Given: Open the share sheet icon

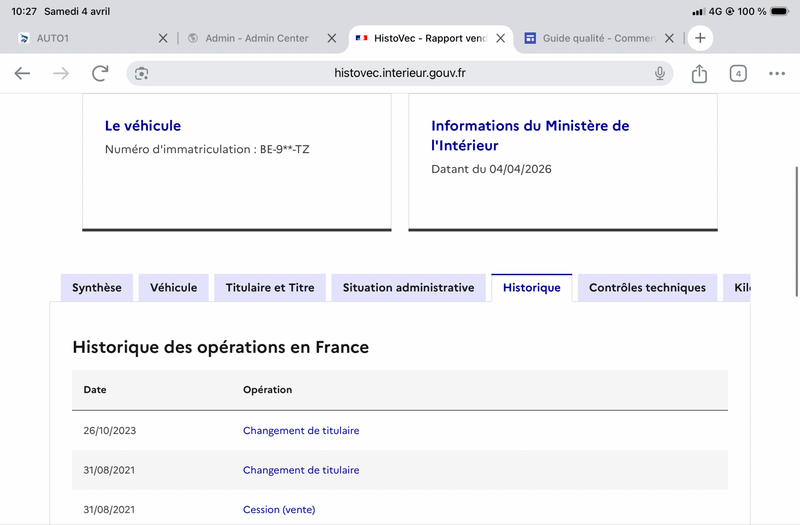Looking at the screenshot, I should [x=699, y=73].
